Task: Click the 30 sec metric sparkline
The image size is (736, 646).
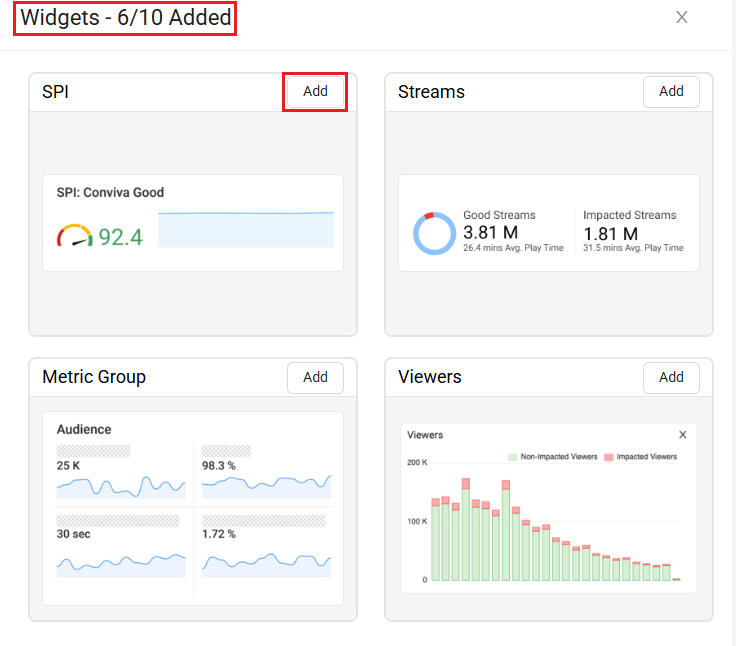Action: coord(121,566)
